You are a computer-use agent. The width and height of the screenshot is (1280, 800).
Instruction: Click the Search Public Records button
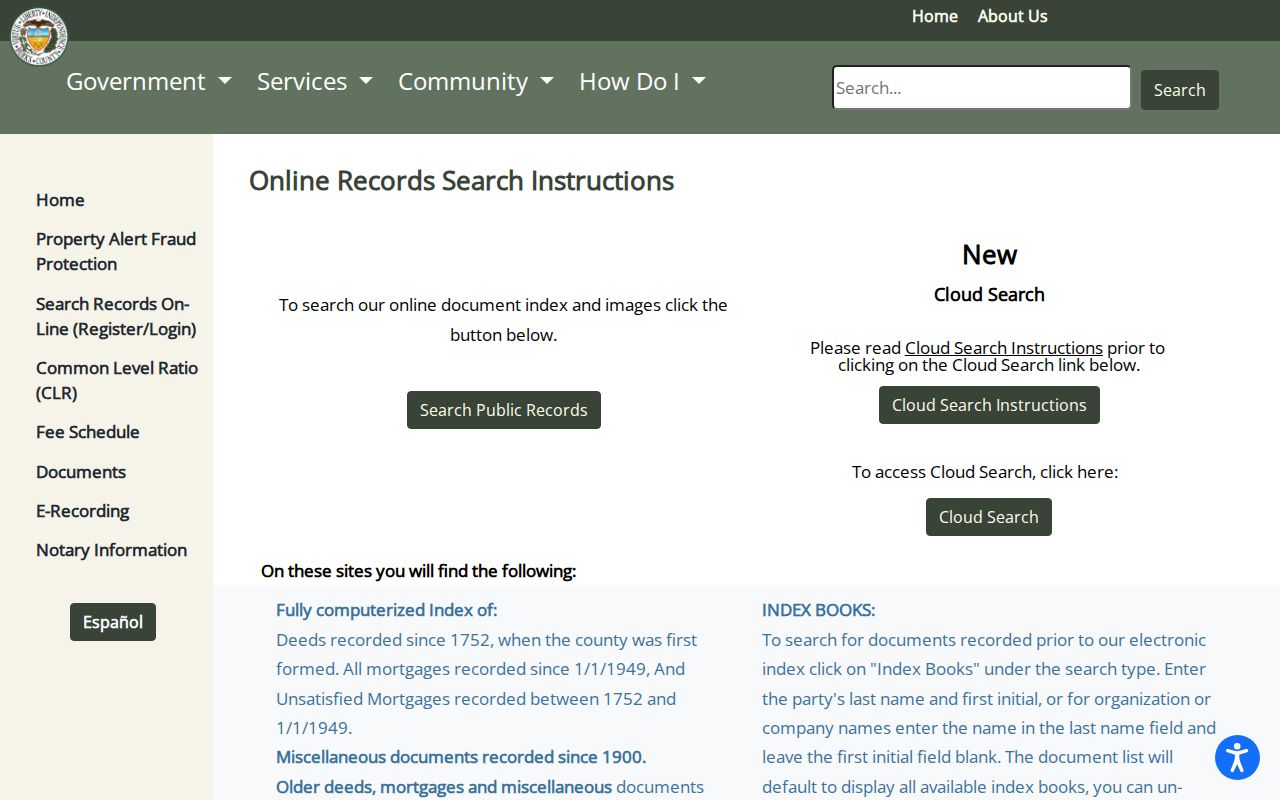[504, 410]
